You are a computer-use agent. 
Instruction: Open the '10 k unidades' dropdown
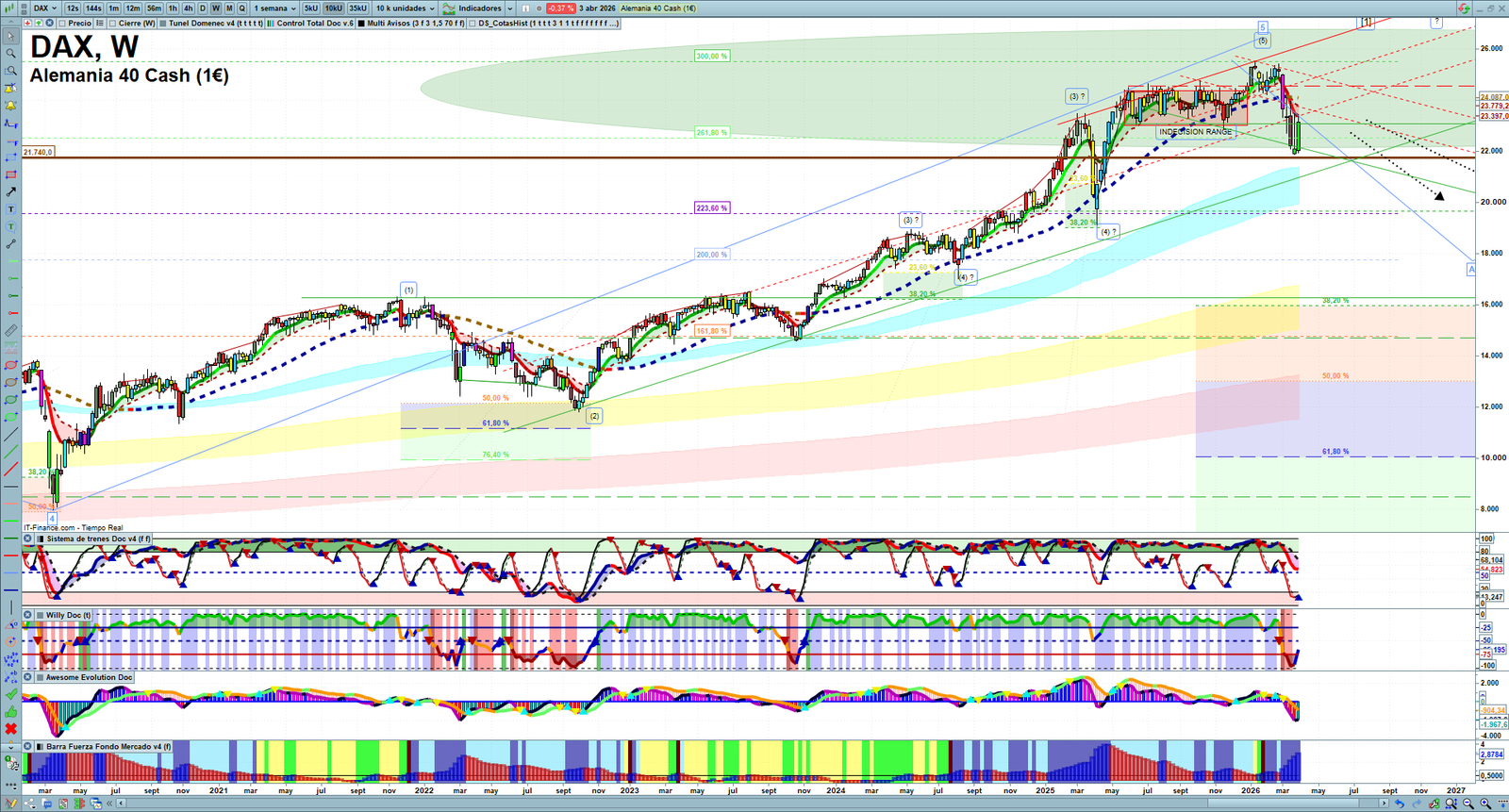[x=406, y=8]
